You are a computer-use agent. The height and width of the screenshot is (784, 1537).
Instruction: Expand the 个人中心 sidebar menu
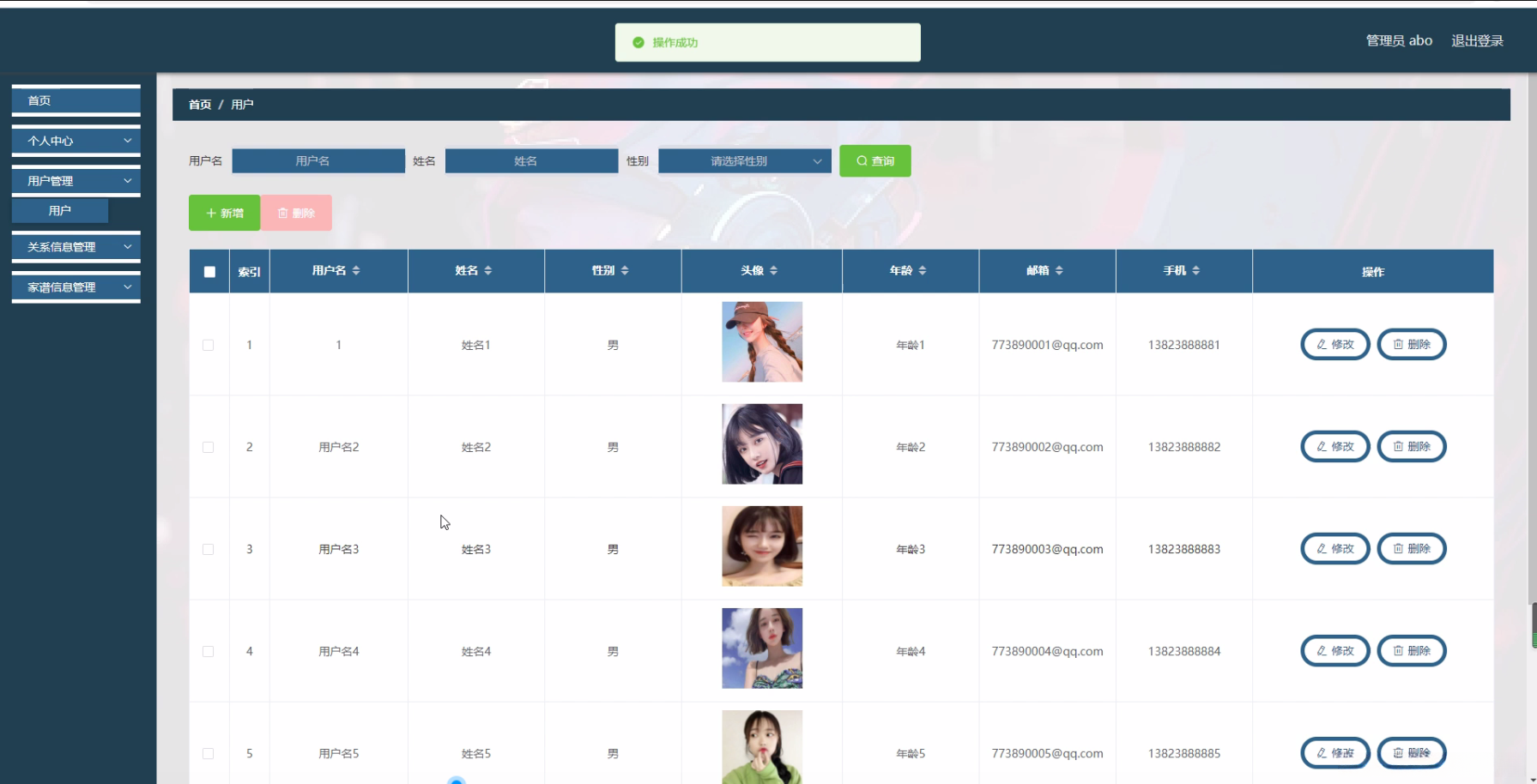click(x=76, y=141)
